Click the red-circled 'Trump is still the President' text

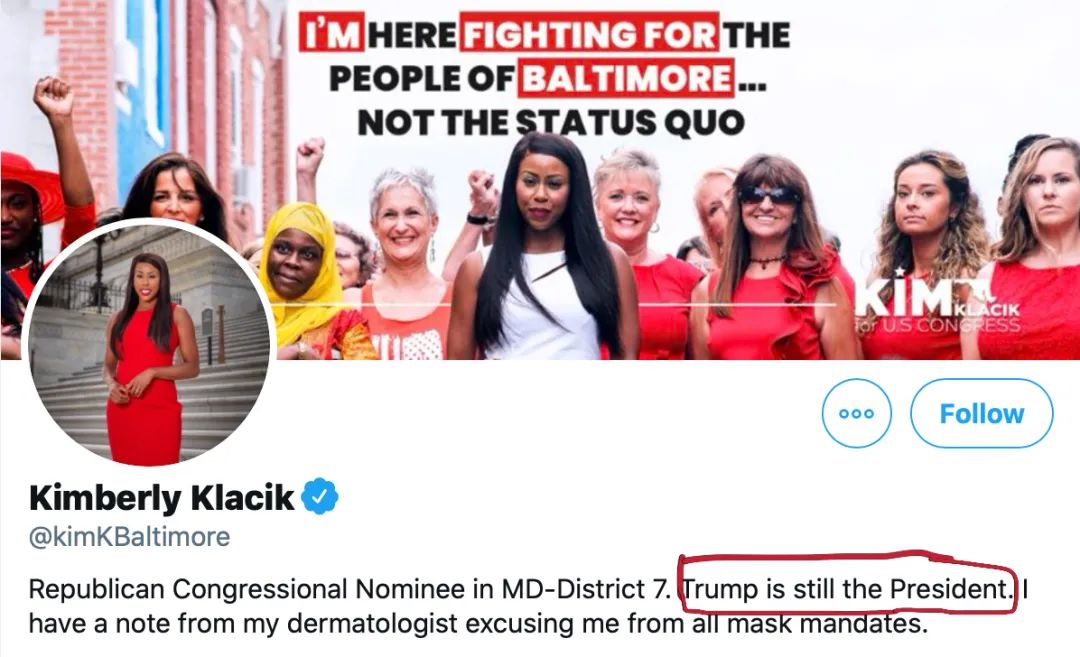[x=847, y=590]
